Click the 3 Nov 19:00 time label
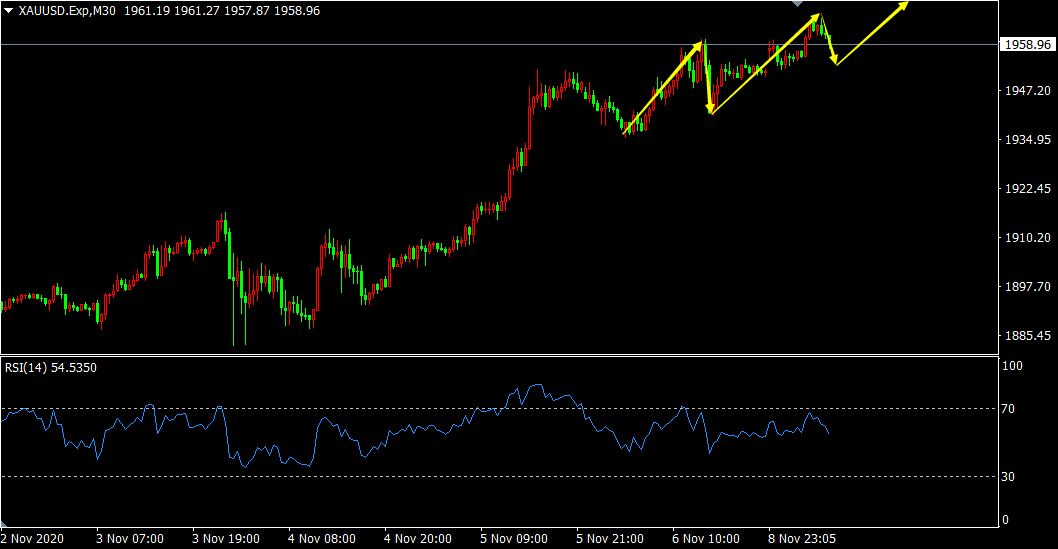The width and height of the screenshot is (1058, 549). [226, 539]
